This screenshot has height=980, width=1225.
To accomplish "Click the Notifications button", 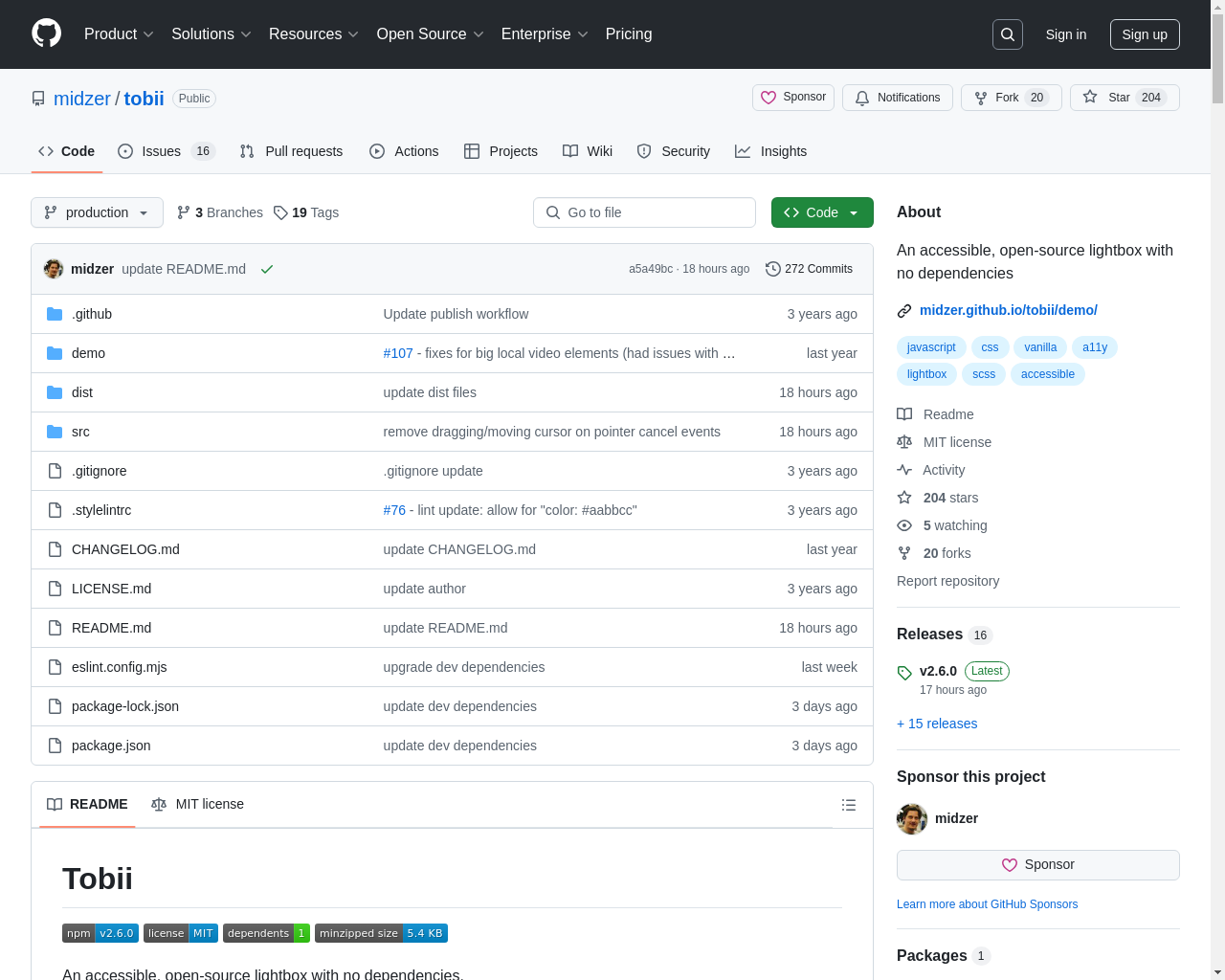I will point(898,98).
